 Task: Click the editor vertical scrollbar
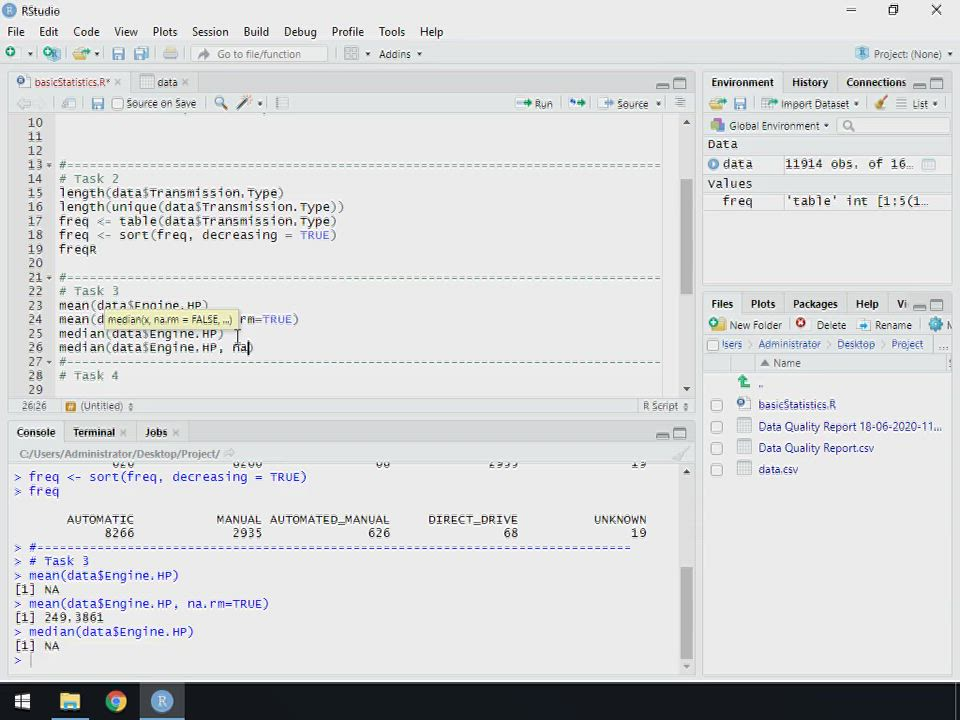click(x=686, y=236)
